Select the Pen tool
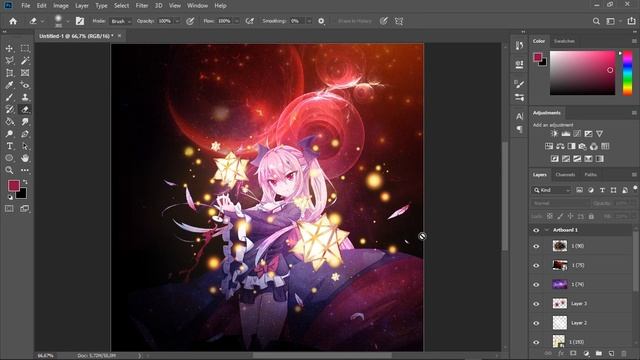Image resolution: width=640 pixels, height=360 pixels. click(x=25, y=134)
